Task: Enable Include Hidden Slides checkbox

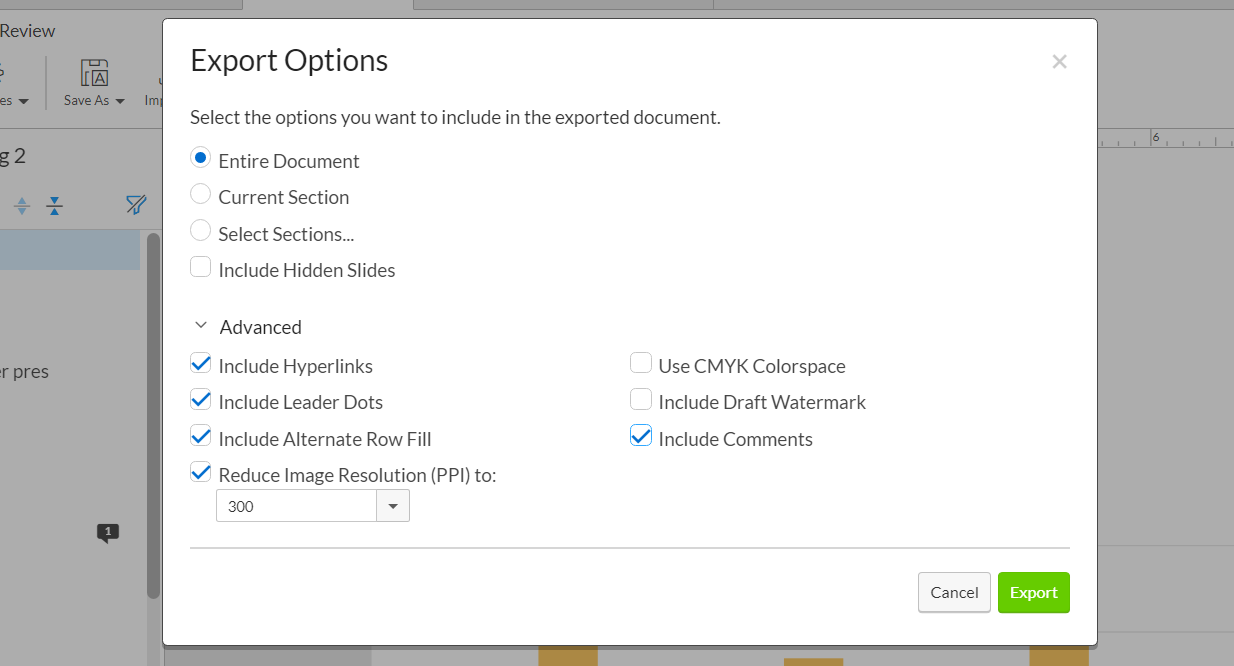Action: tap(201, 267)
